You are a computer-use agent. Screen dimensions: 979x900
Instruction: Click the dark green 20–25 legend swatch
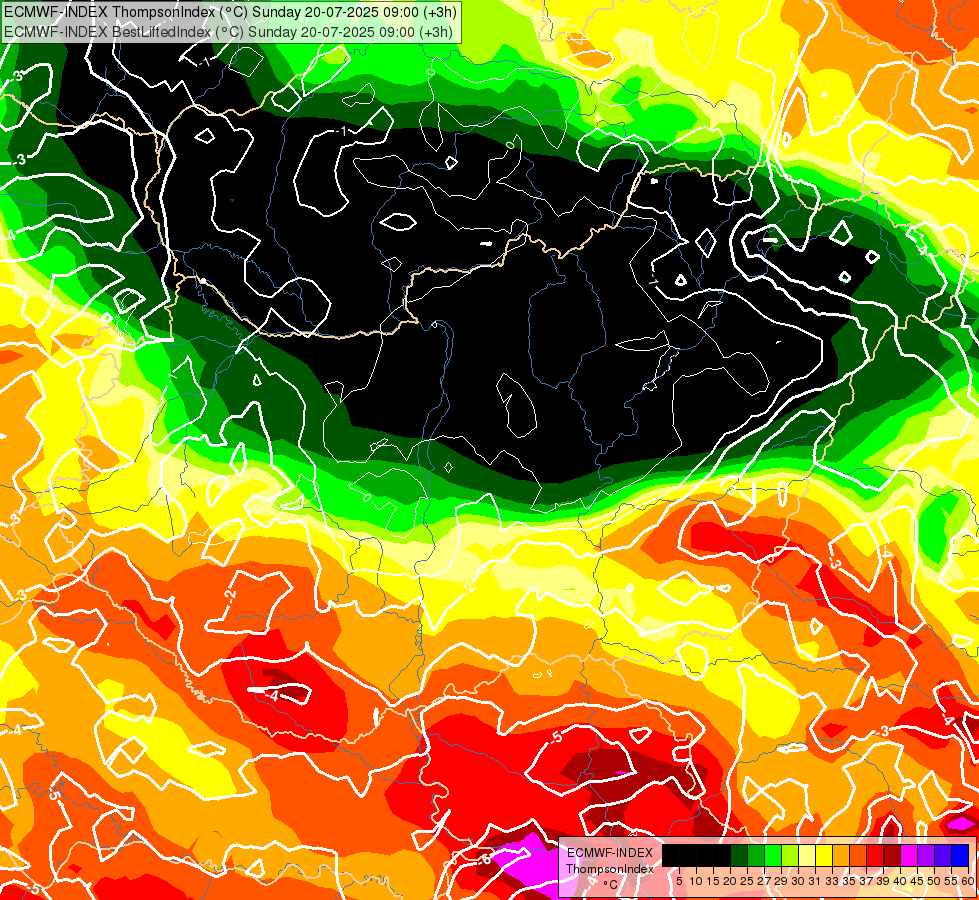tap(739, 856)
